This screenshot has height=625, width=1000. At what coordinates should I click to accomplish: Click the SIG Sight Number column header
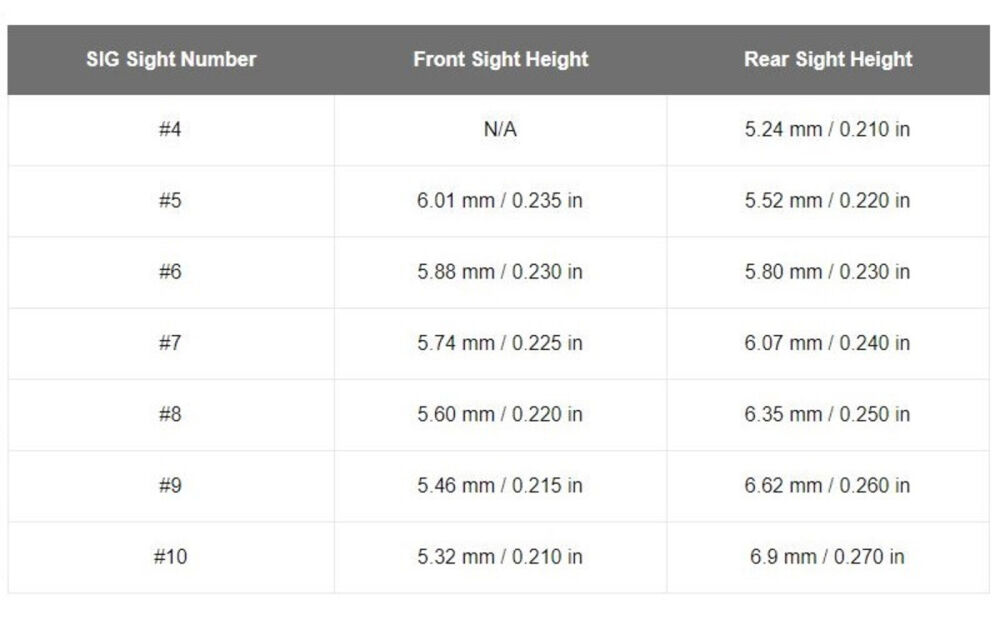(x=171, y=59)
